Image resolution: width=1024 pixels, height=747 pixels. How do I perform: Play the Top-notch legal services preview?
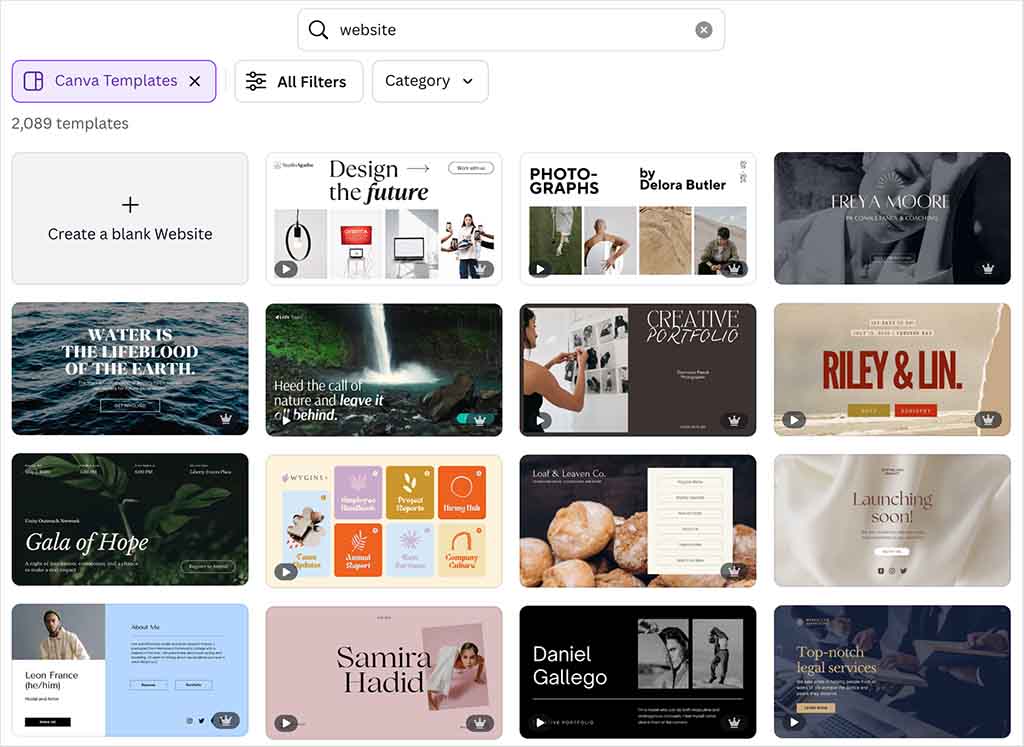point(795,722)
